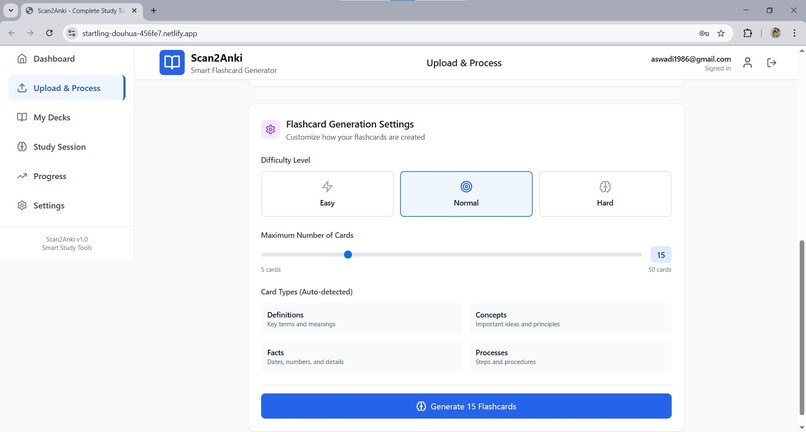This screenshot has width=806, height=432.
Task: Go to My Decks
Action: coord(67,117)
